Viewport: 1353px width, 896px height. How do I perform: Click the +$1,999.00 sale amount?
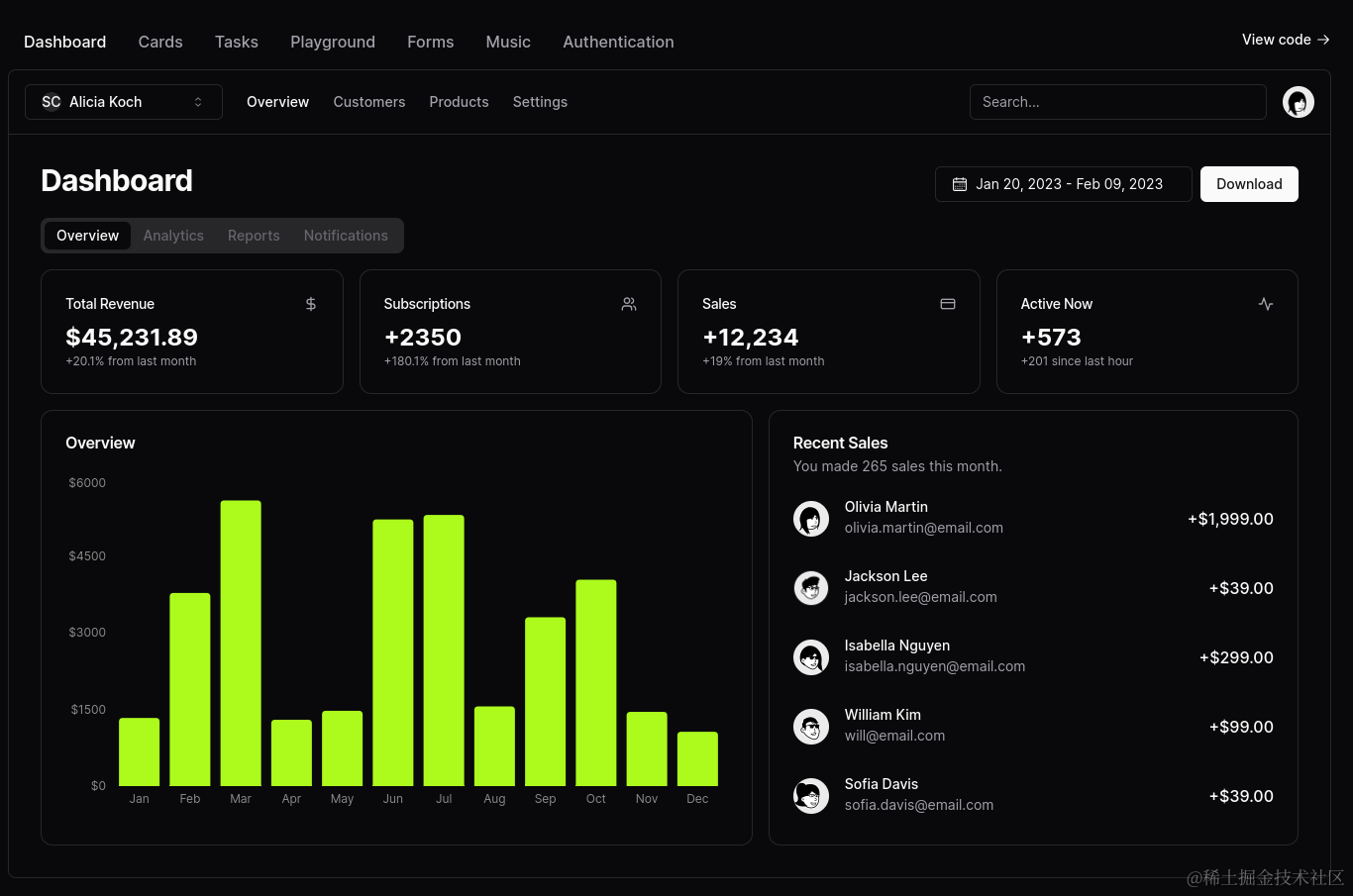click(1231, 519)
